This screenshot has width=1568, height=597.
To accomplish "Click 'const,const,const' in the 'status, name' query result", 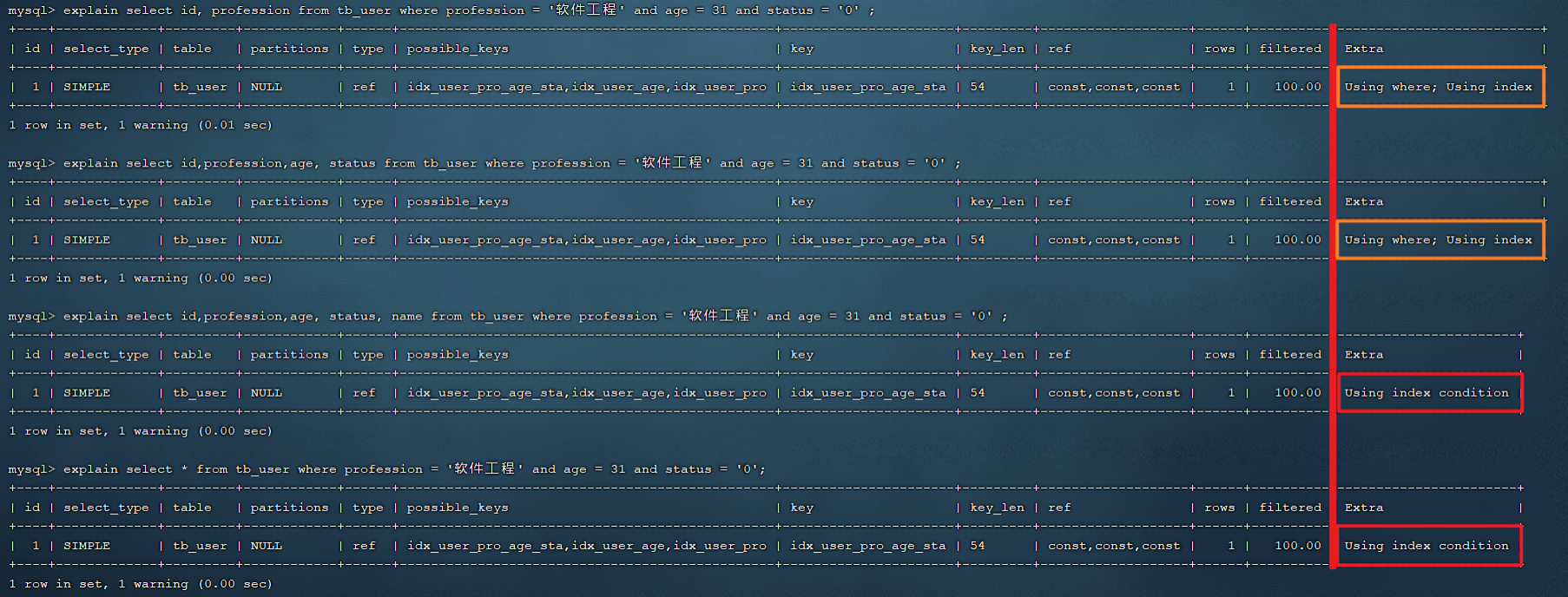I will (x=1114, y=393).
